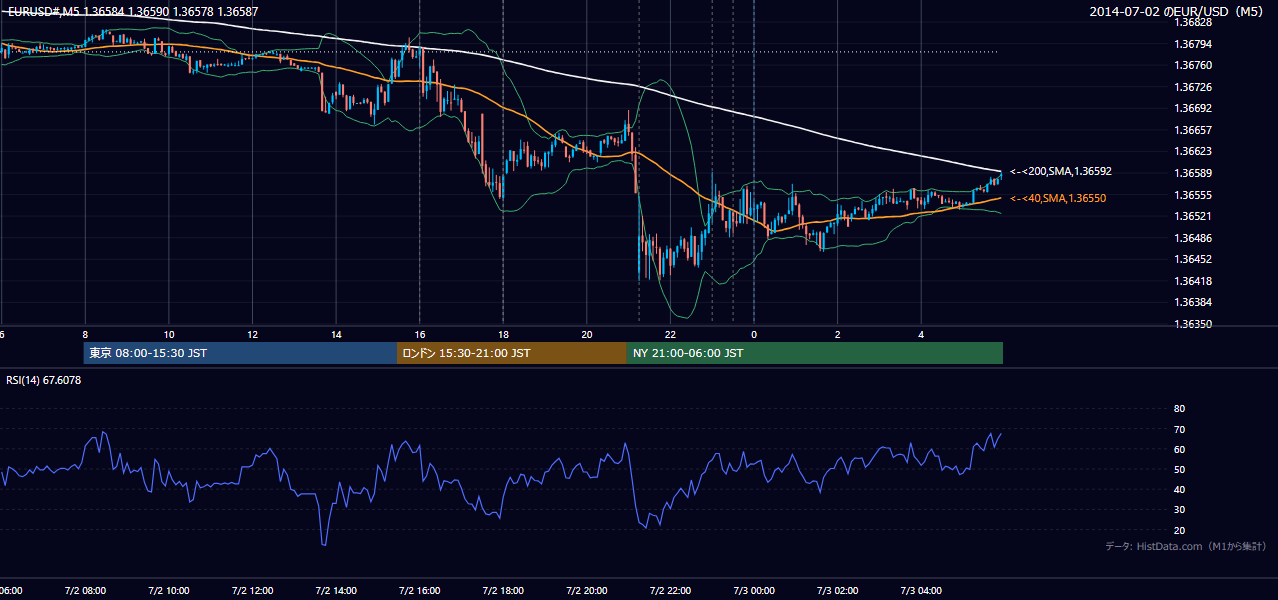Click bottom time label 7/2 12:00
The width and height of the screenshot is (1278, 600).
coord(252,590)
